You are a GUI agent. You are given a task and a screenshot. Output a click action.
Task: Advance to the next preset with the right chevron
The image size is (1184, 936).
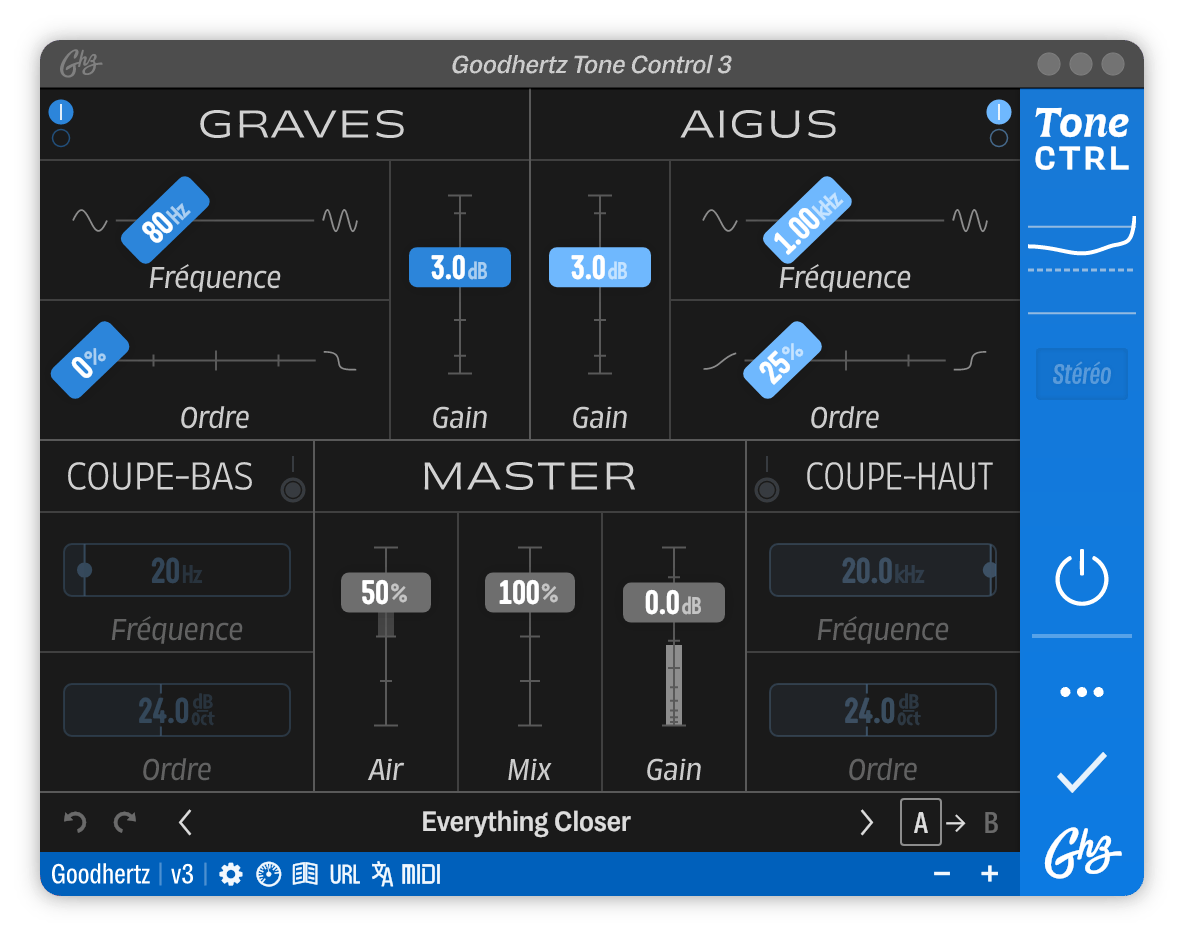(868, 821)
